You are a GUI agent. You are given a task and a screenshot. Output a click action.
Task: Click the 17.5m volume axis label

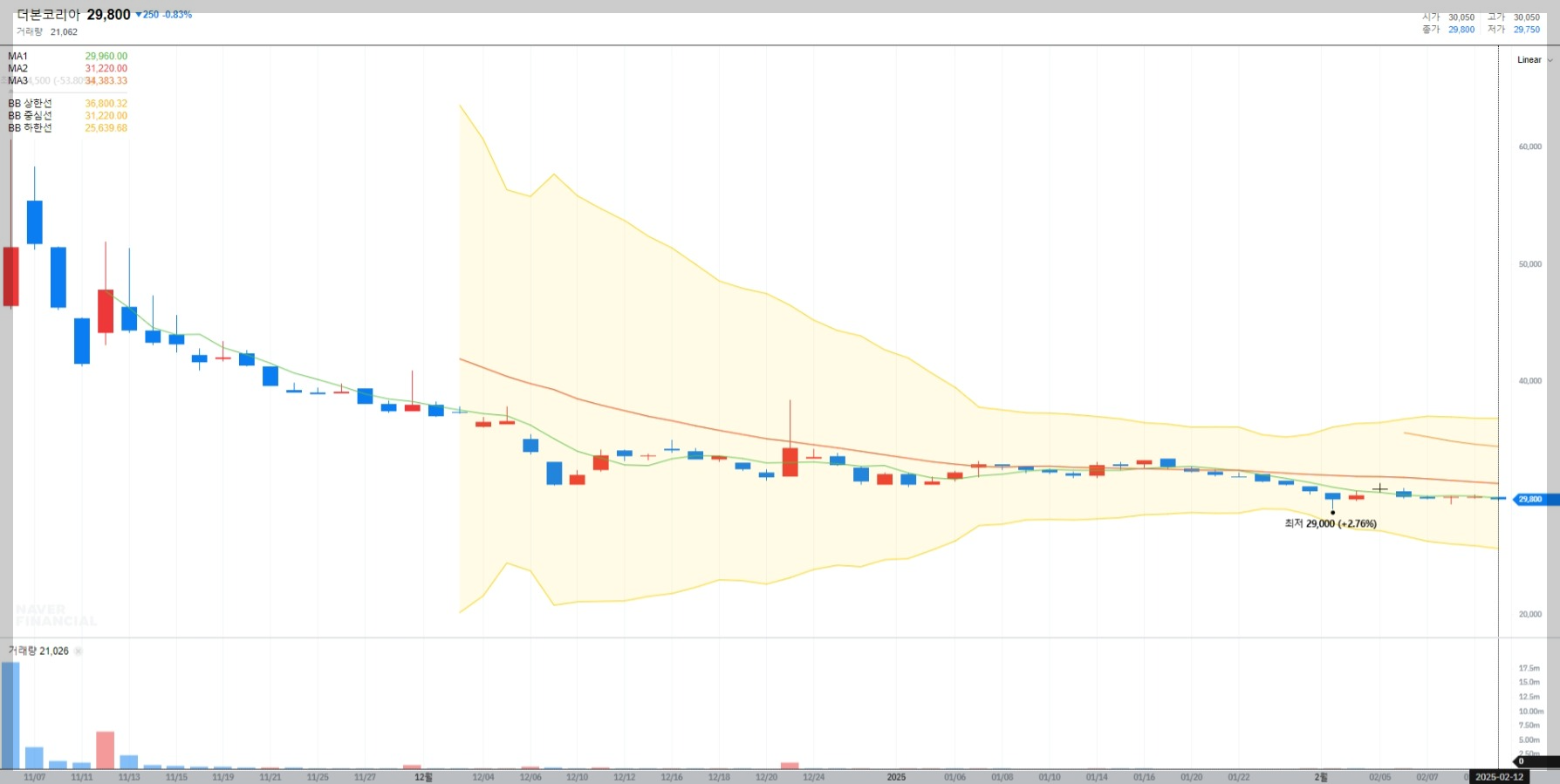1529,669
